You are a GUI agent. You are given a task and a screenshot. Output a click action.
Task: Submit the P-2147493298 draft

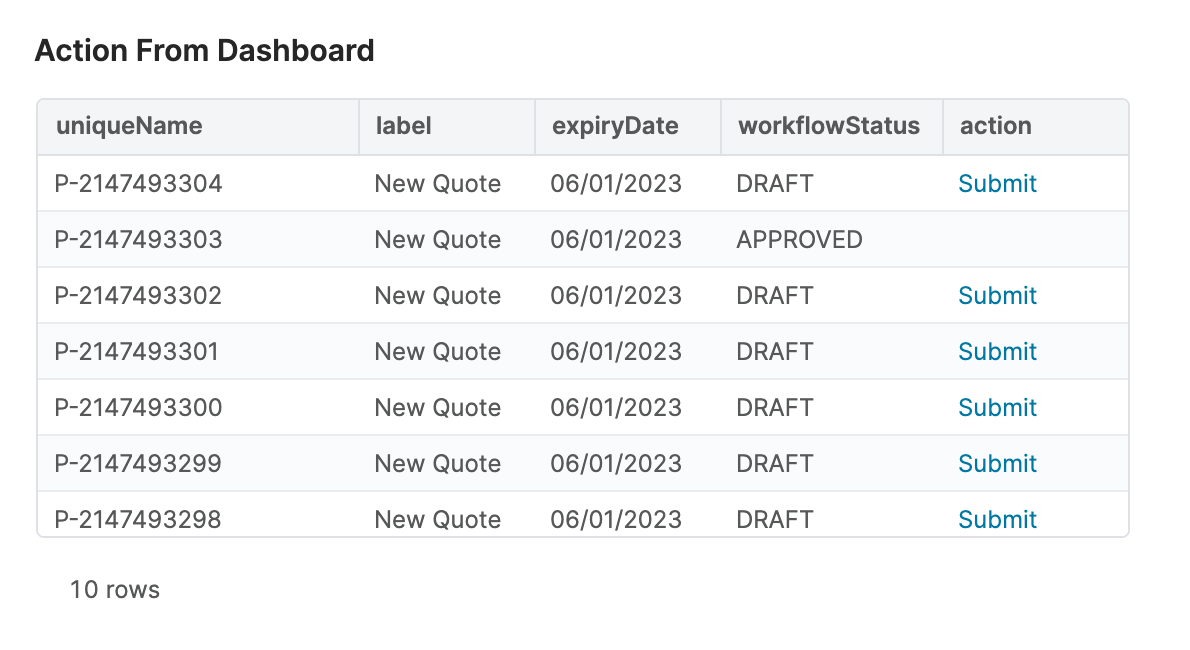coord(997,519)
